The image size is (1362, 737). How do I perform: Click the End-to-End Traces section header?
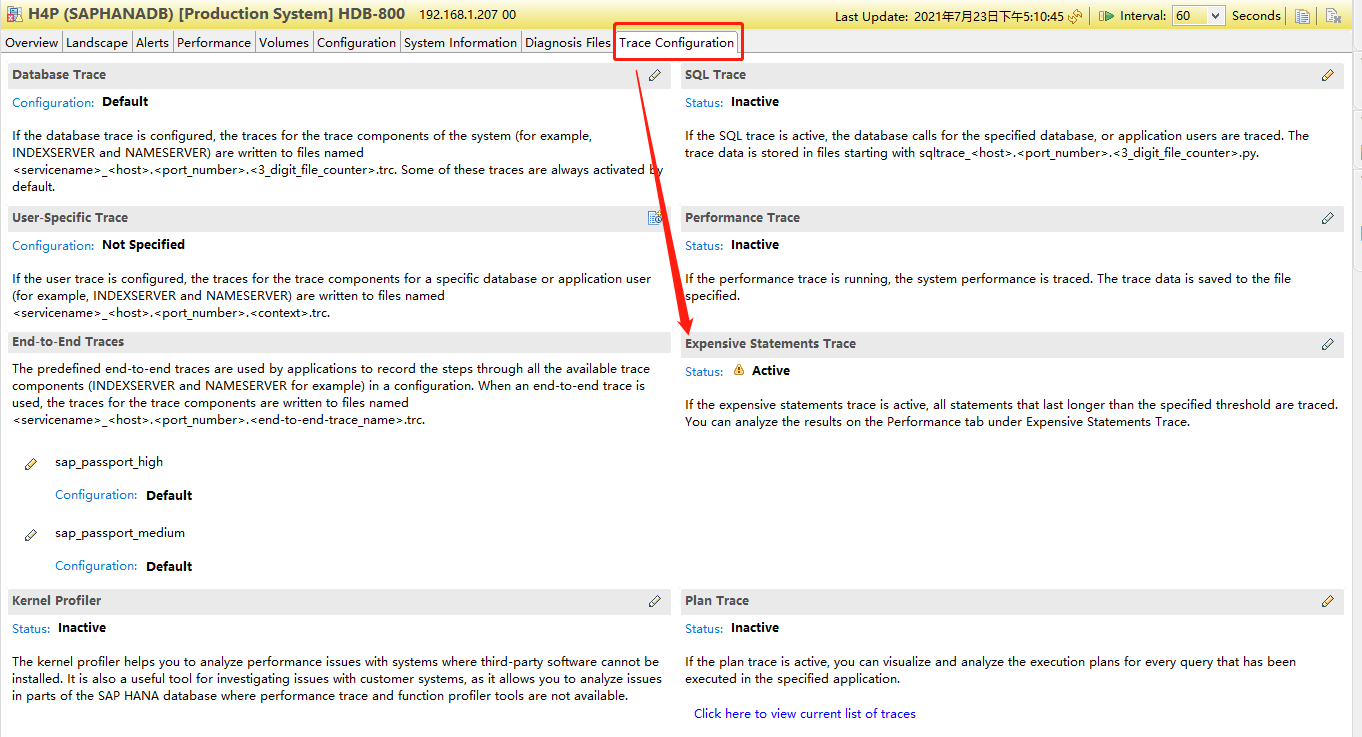[x=68, y=342]
